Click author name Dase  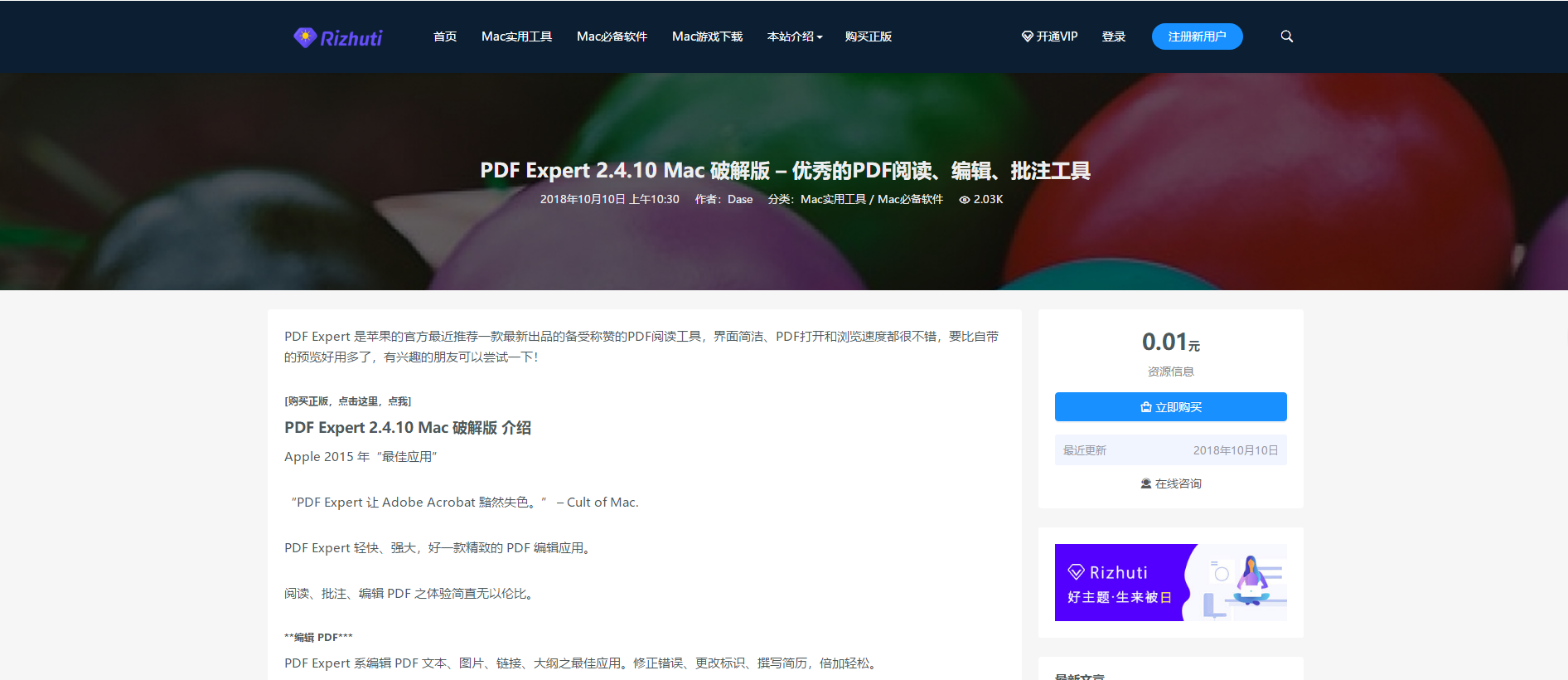tap(740, 200)
